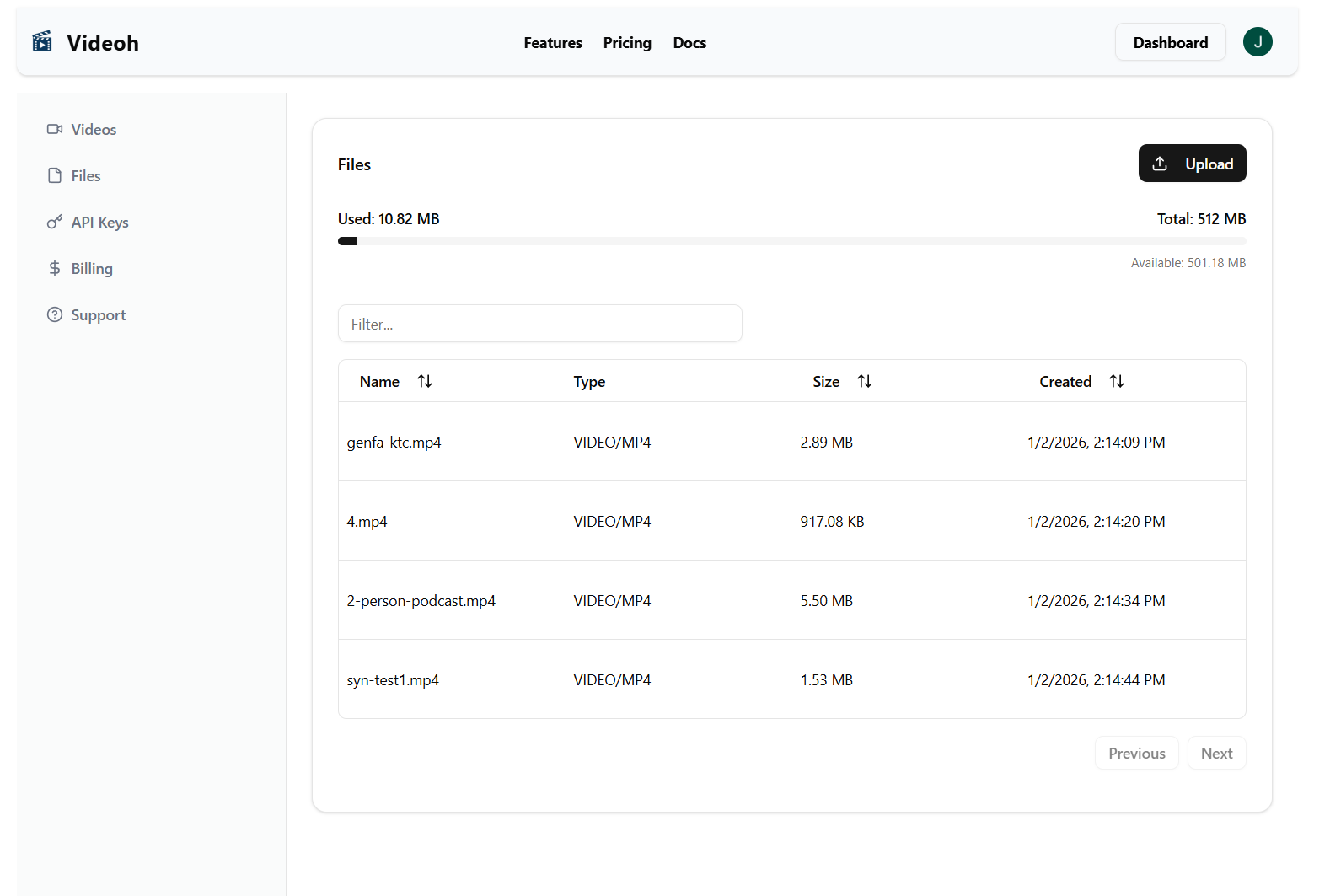Select the 4.mp4 file name
The image size is (1330, 896).
click(367, 521)
